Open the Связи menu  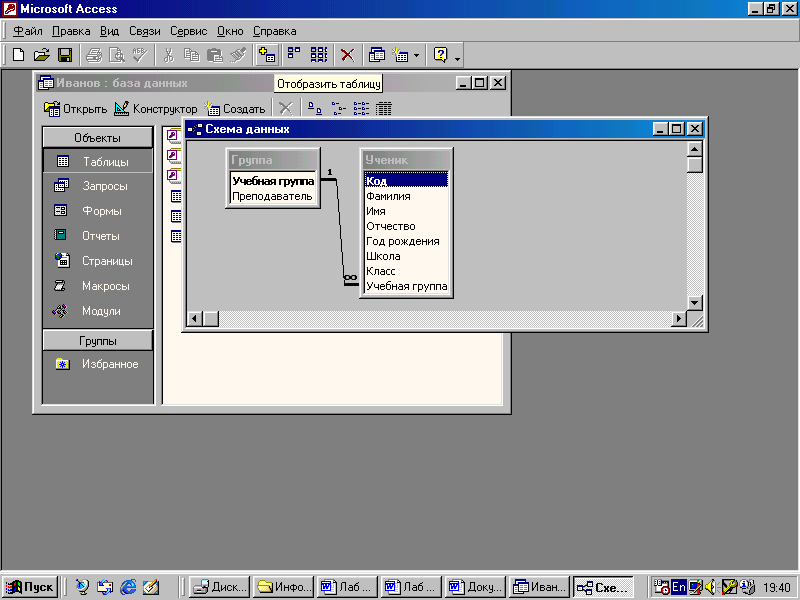pyautogui.click(x=144, y=31)
